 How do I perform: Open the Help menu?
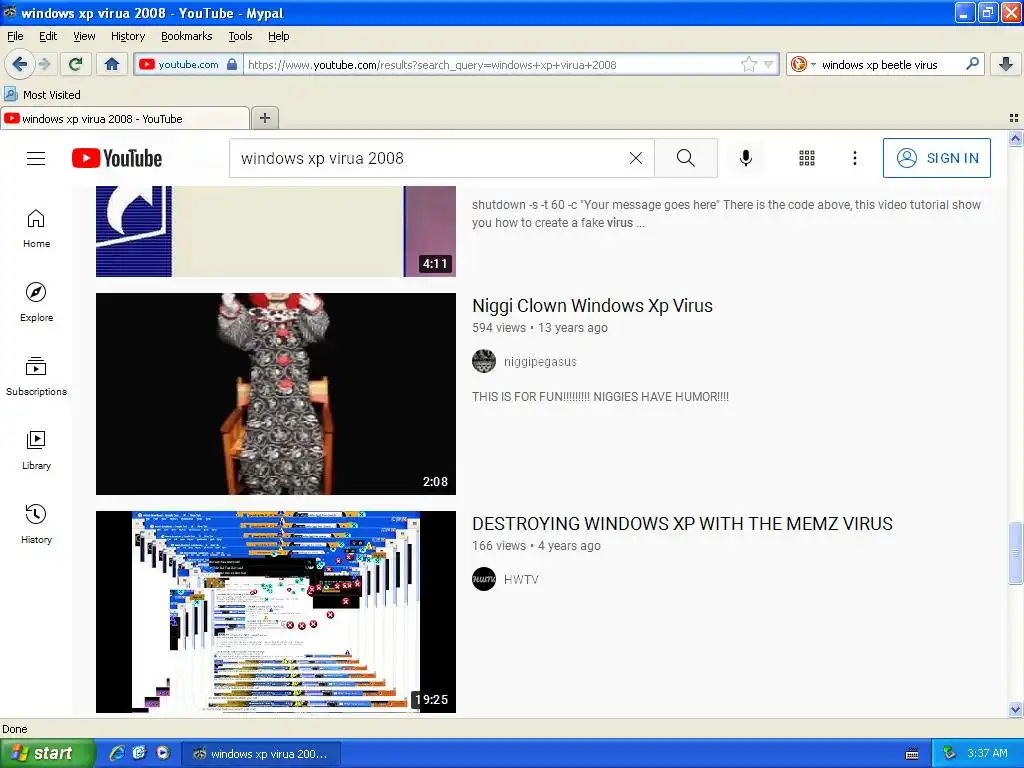(x=279, y=36)
